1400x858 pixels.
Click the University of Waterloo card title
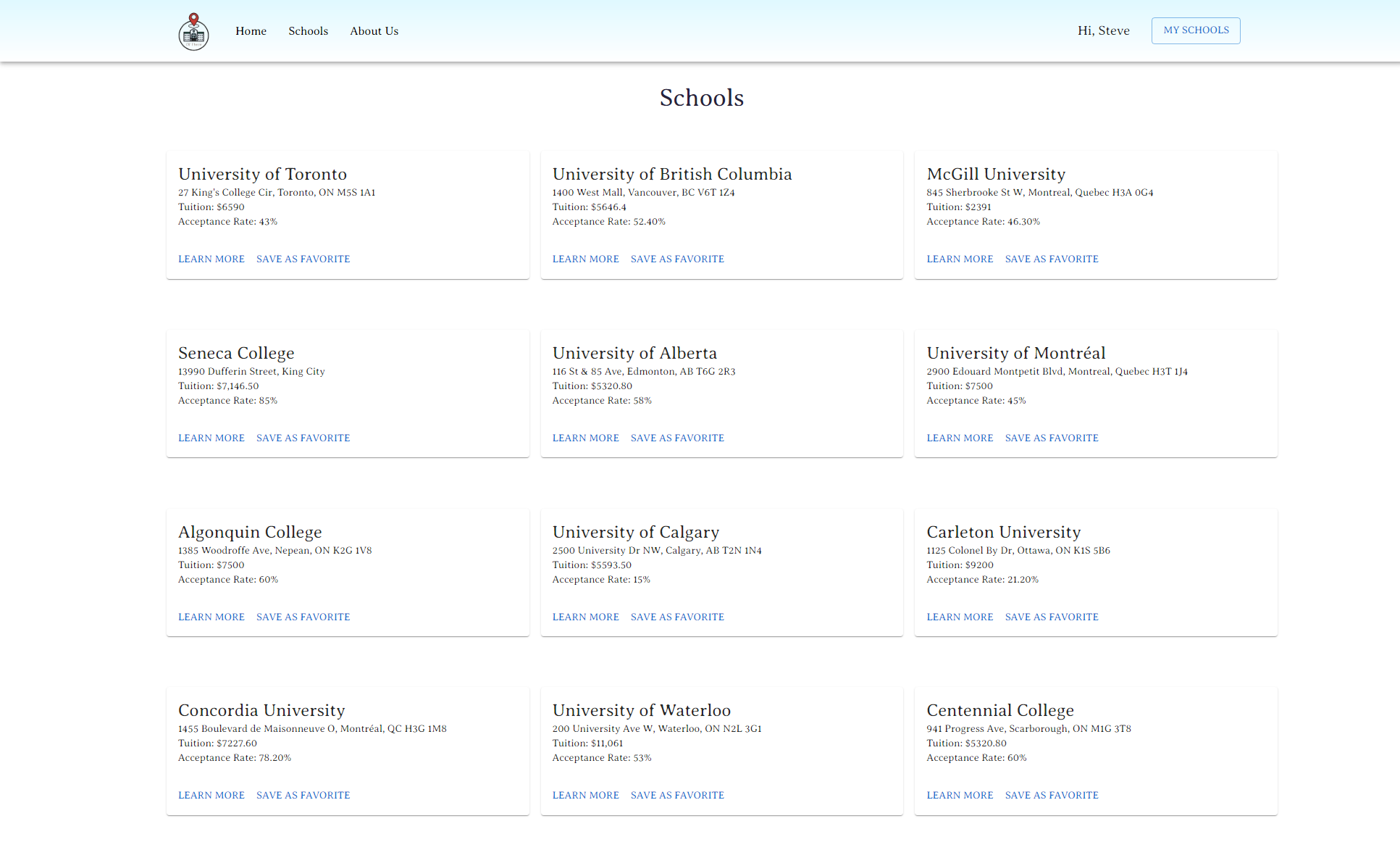click(x=641, y=710)
